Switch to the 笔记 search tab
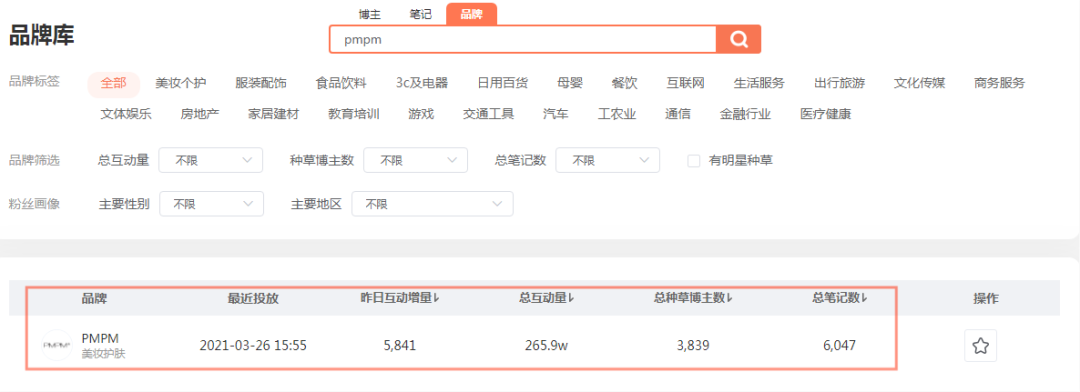This screenshot has height=392, width=1080. tap(420, 14)
